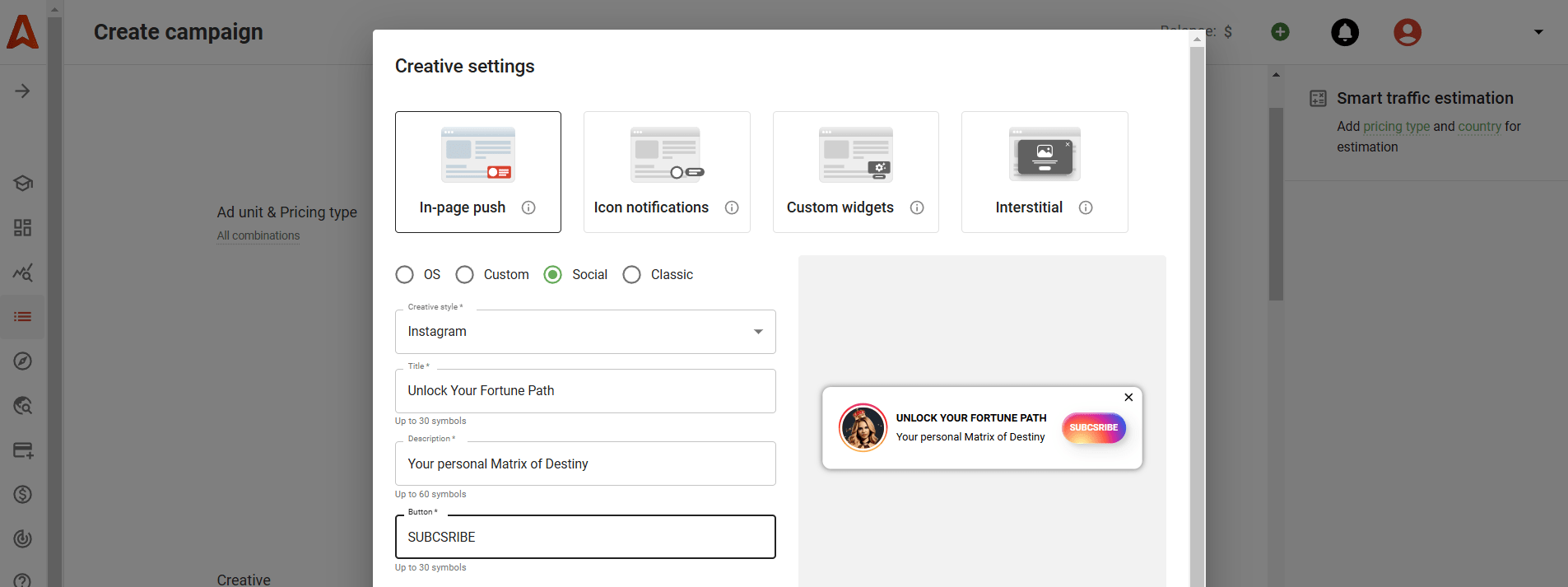
Task: Click the Smart traffic estimation heading
Action: [1425, 98]
